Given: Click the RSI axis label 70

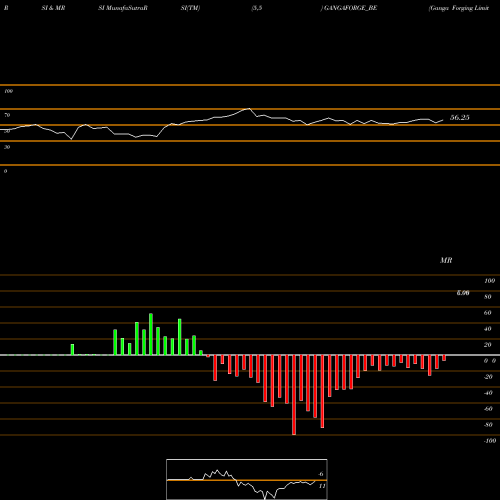Looking at the screenshot, I should pyautogui.click(x=7, y=115).
